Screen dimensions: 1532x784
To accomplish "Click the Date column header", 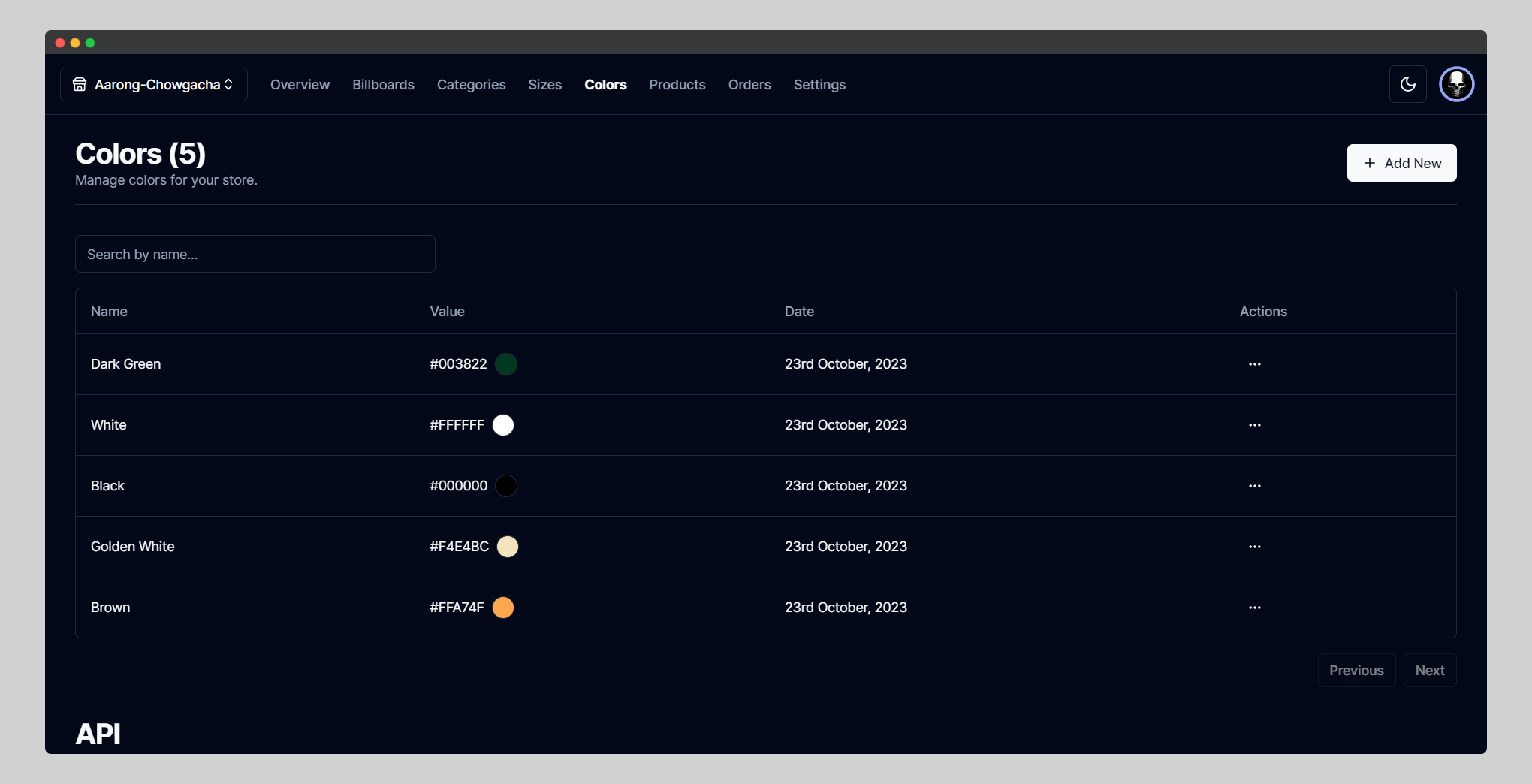I will 799,312.
